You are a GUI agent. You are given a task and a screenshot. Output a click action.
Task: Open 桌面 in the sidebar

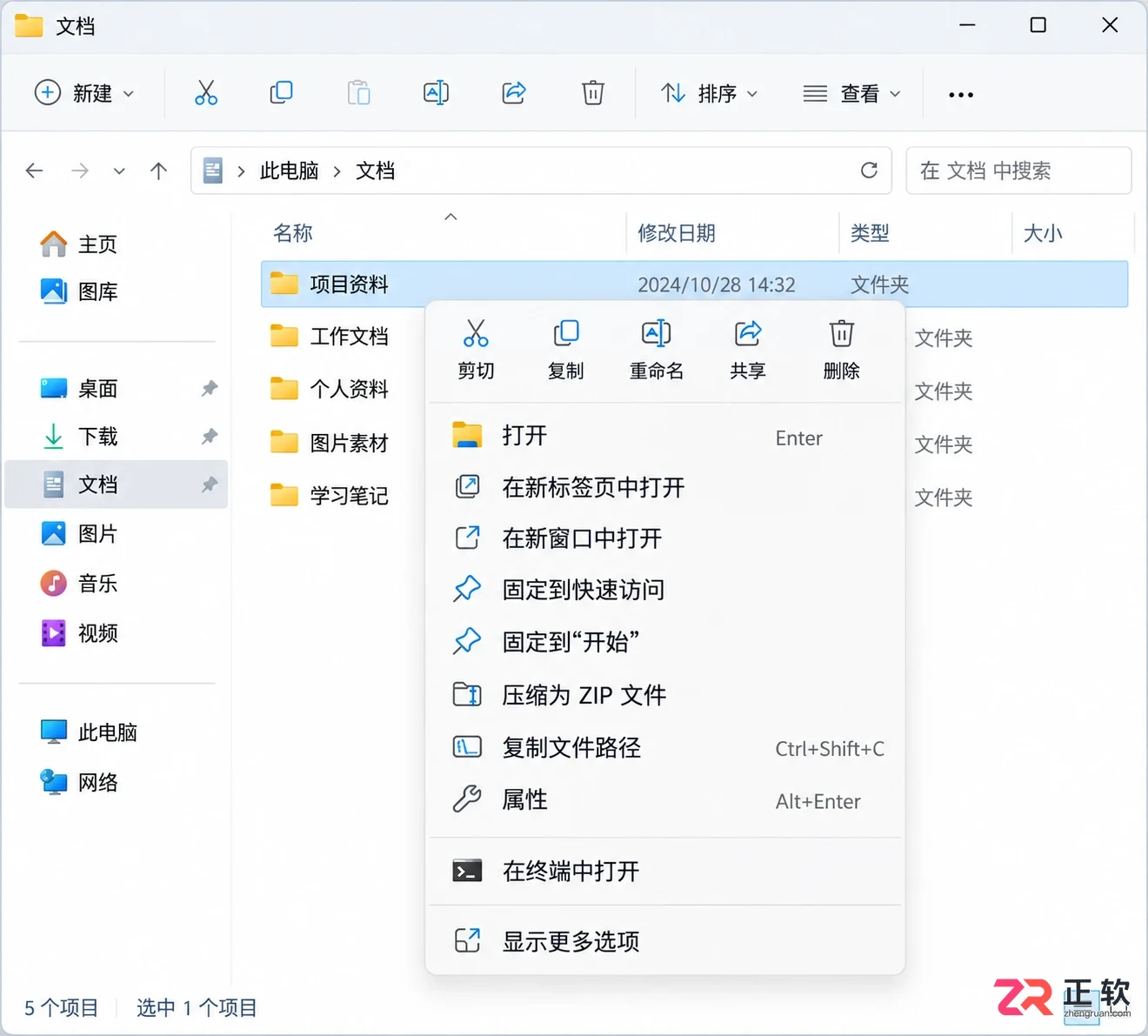[117, 389]
